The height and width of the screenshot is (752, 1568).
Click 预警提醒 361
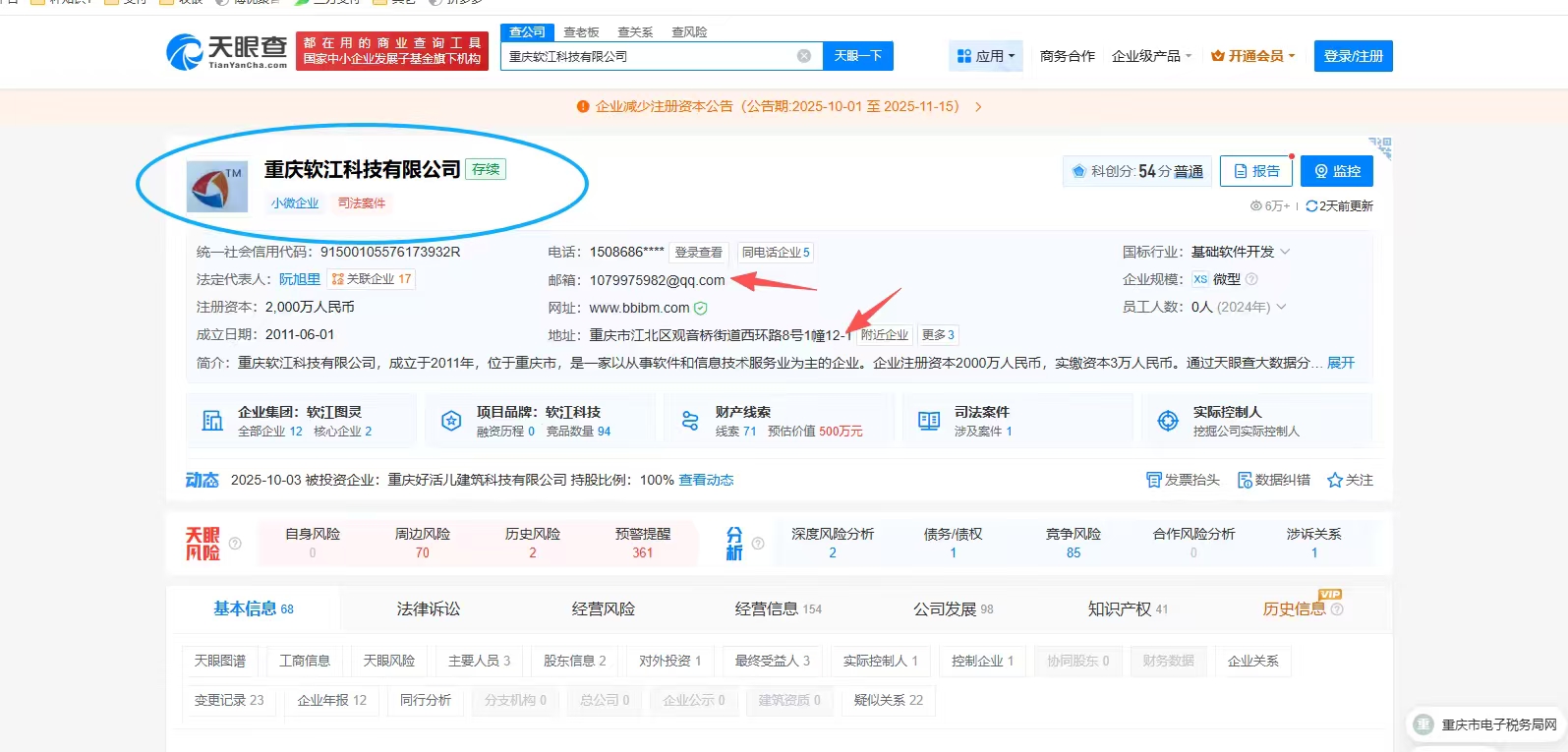pos(643,543)
